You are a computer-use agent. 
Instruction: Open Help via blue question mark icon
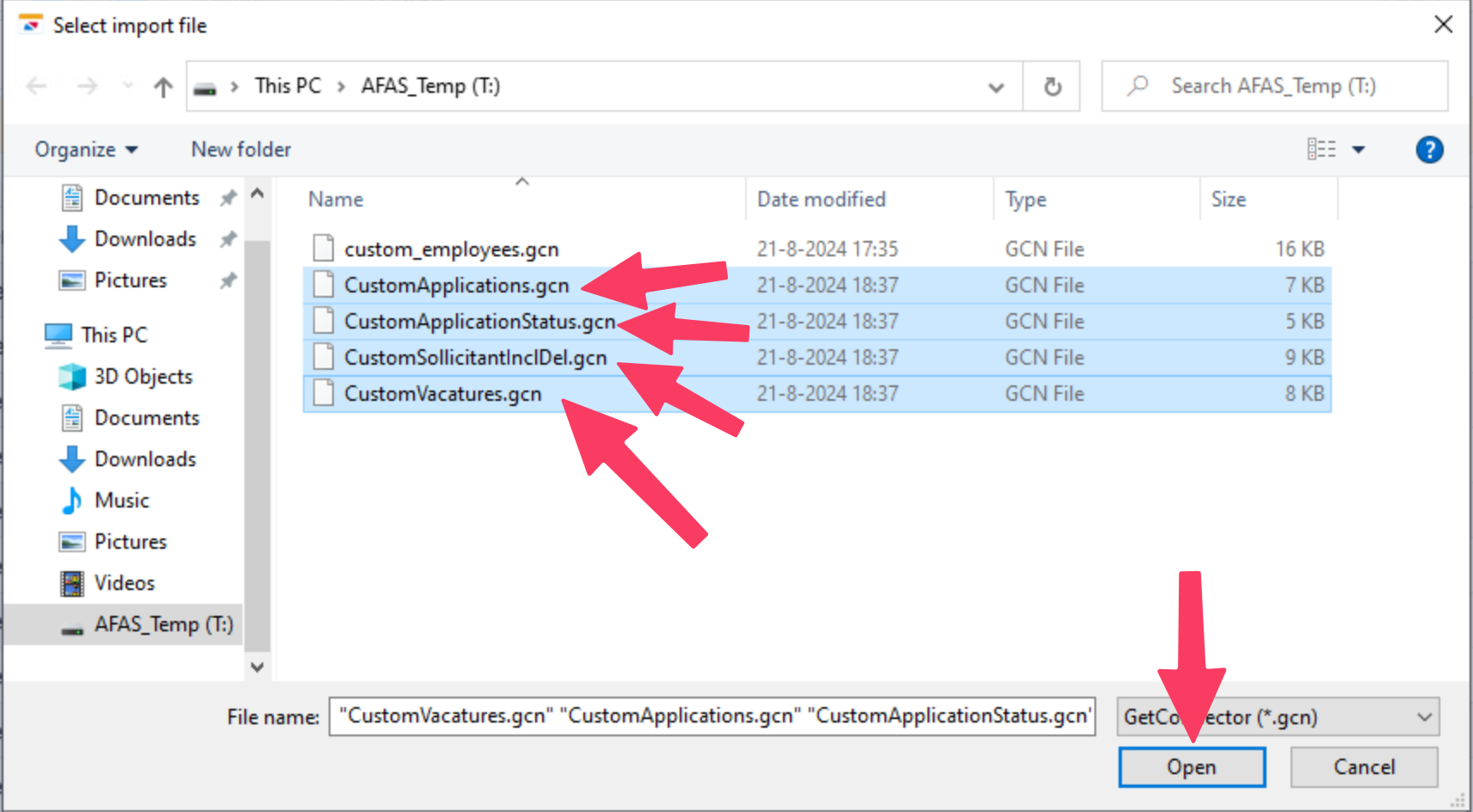(1429, 150)
